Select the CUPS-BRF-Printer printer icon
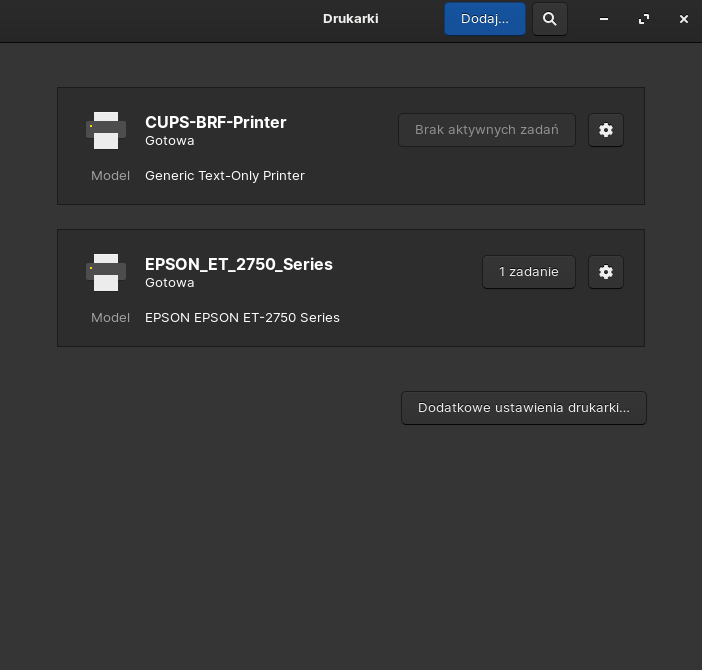702x670 pixels. coord(106,130)
